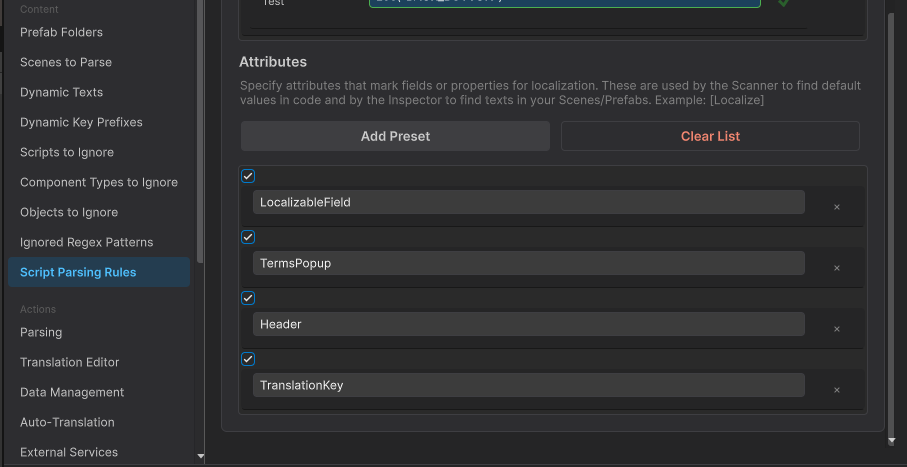Open the Translation Editor page
907x467 pixels.
[69, 363]
